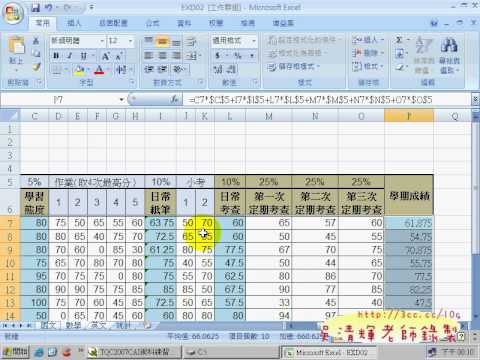Viewport: 480px width, 360px height.
Task: Open the Delete cells dropdown
Action: [368, 53]
